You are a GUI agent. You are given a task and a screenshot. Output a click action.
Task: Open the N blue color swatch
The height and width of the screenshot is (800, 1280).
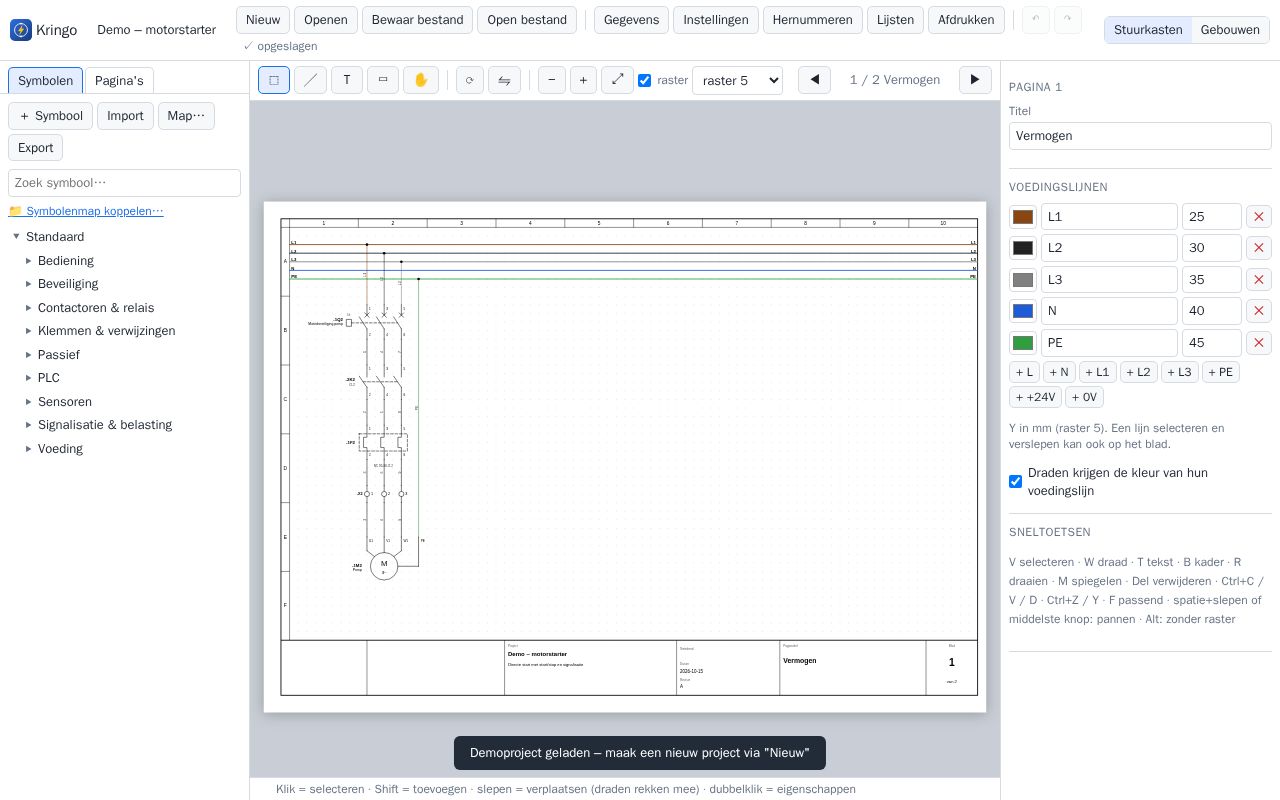1023,311
